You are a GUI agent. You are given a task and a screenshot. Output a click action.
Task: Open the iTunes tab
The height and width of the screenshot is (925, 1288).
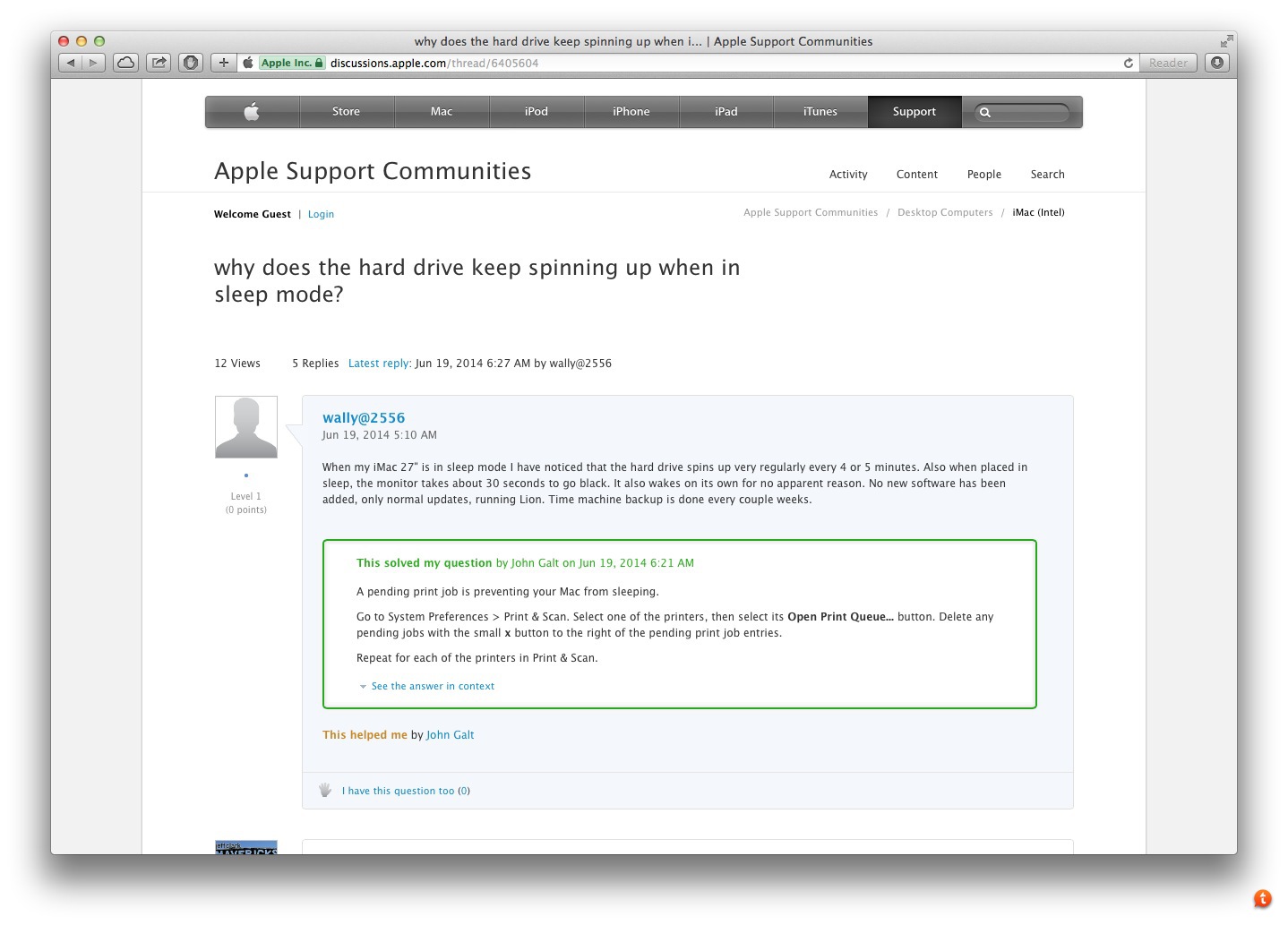click(820, 112)
